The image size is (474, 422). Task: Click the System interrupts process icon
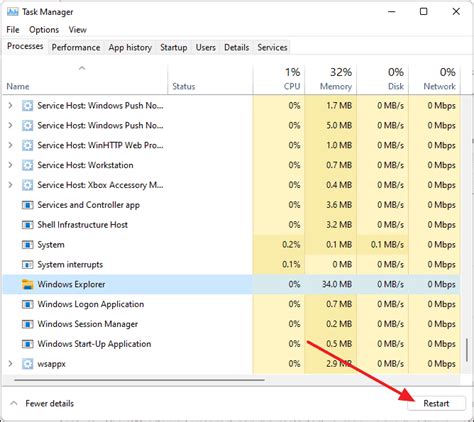click(27, 265)
